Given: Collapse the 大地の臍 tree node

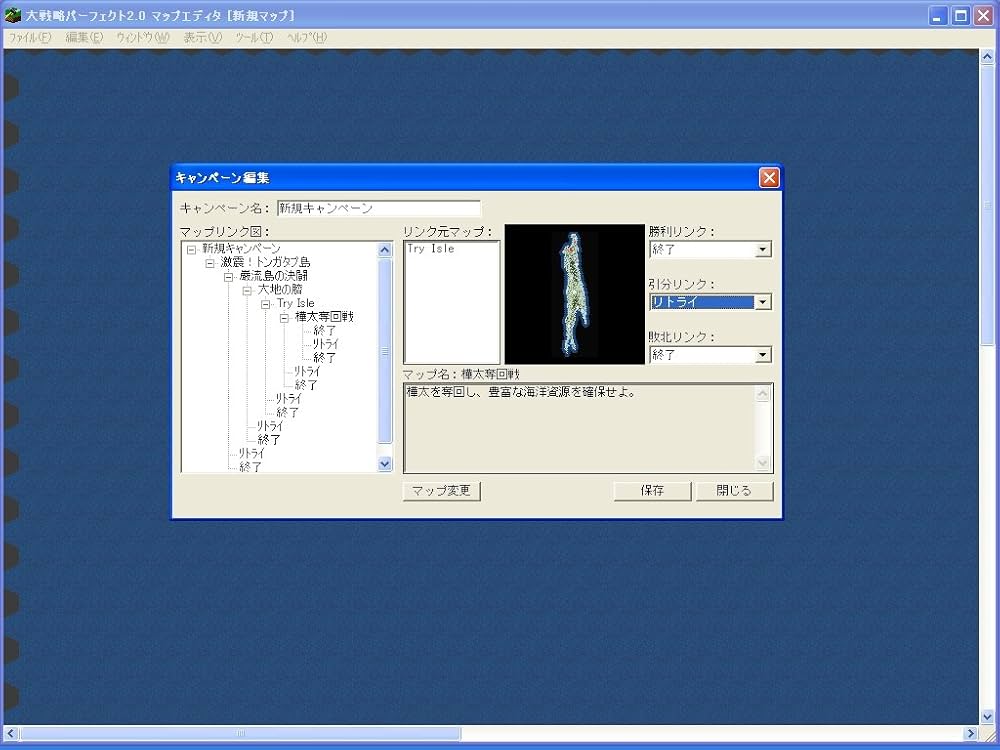Looking at the screenshot, I should click(x=247, y=290).
